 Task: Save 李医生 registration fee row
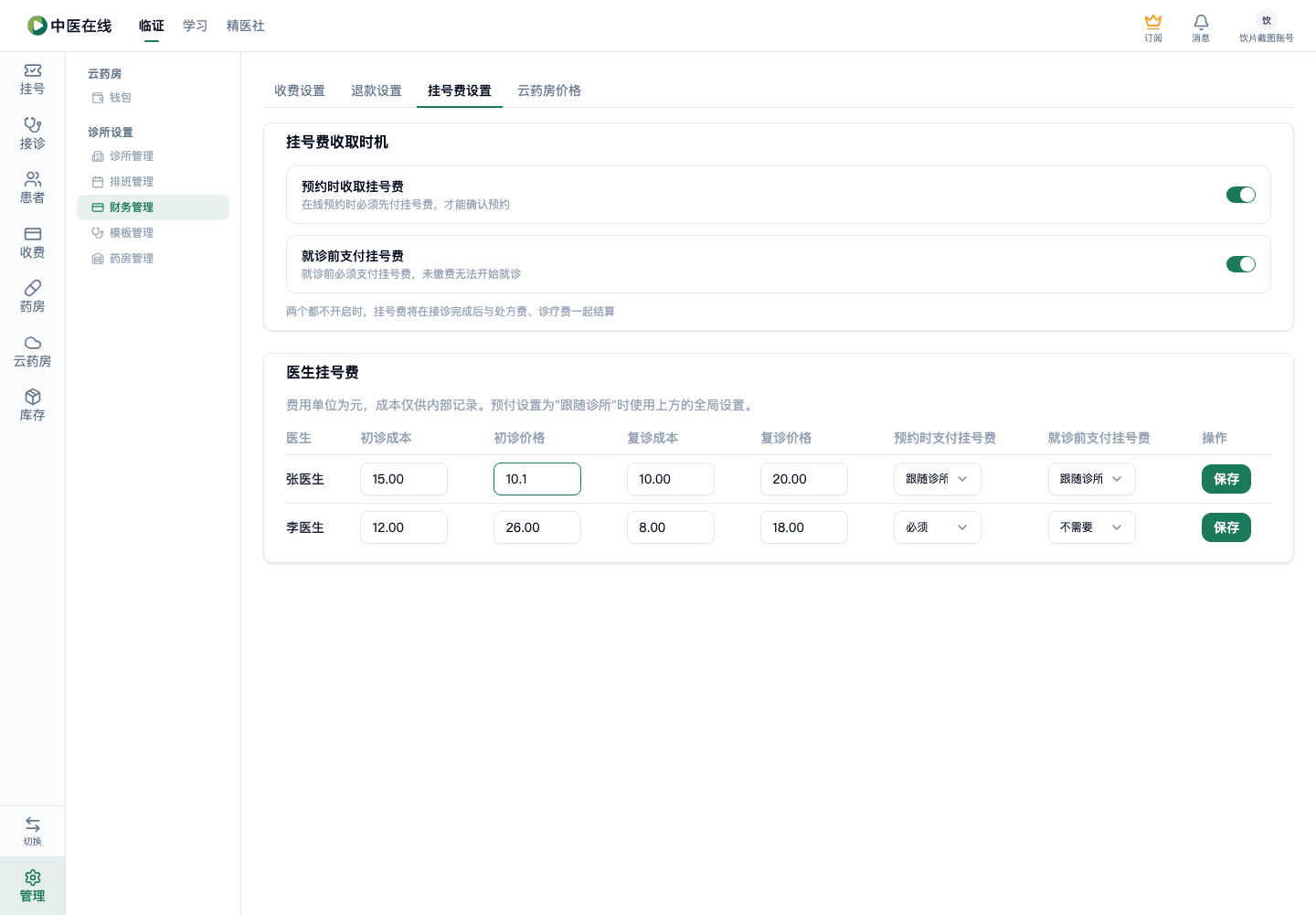(1226, 527)
